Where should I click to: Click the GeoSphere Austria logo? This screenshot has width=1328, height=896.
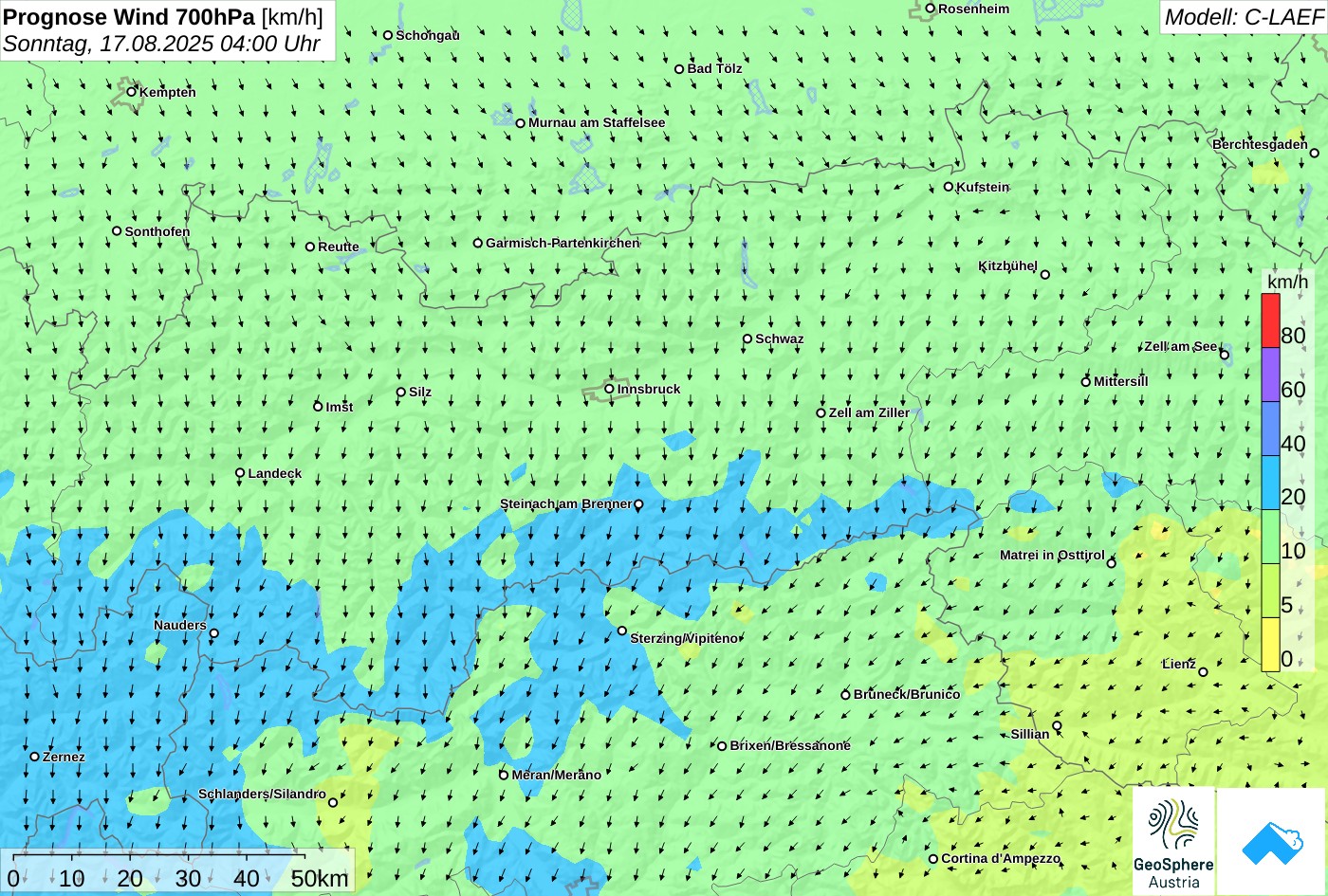[1173, 841]
